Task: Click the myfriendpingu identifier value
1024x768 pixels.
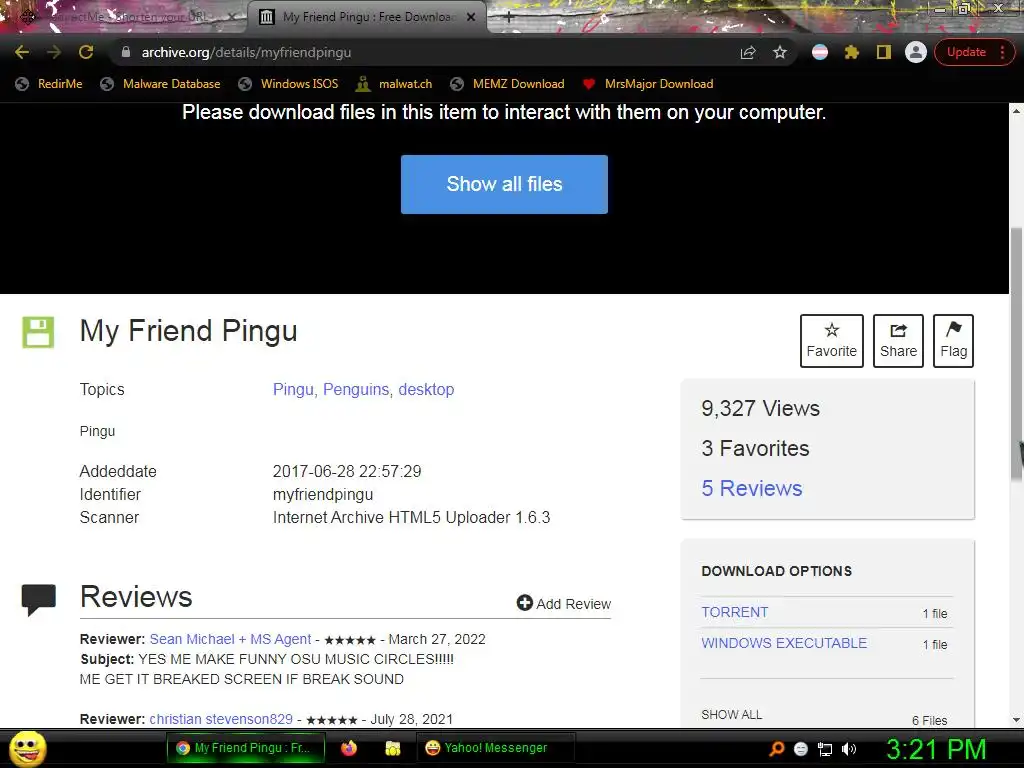Action: [x=323, y=494]
